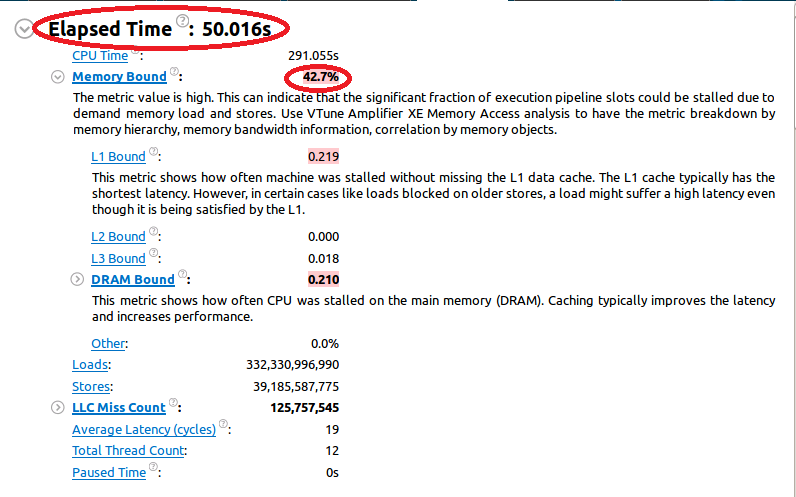The image size is (796, 497).
Task: Open the L1 Bound link
Action: click(x=118, y=156)
